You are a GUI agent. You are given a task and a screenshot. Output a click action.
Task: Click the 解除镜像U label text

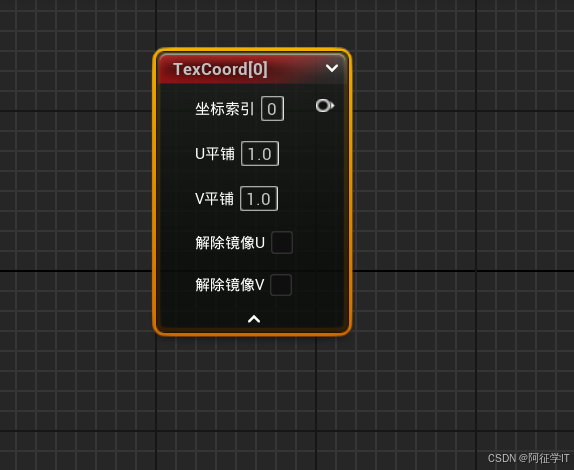coord(230,243)
